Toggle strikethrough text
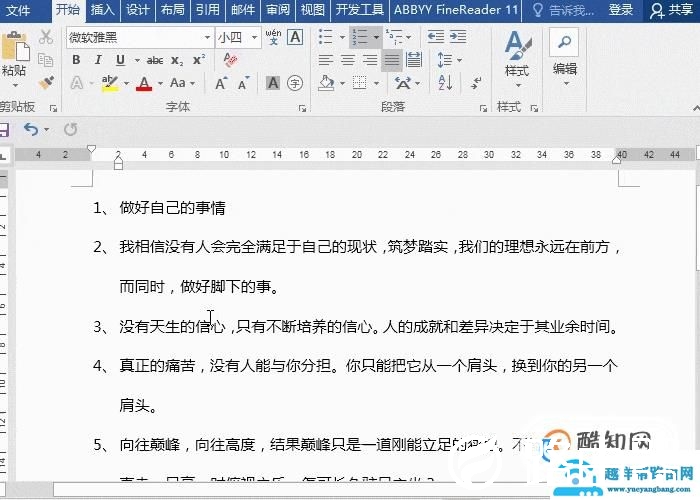Image resolution: width=700 pixels, height=500 pixels. point(155,60)
